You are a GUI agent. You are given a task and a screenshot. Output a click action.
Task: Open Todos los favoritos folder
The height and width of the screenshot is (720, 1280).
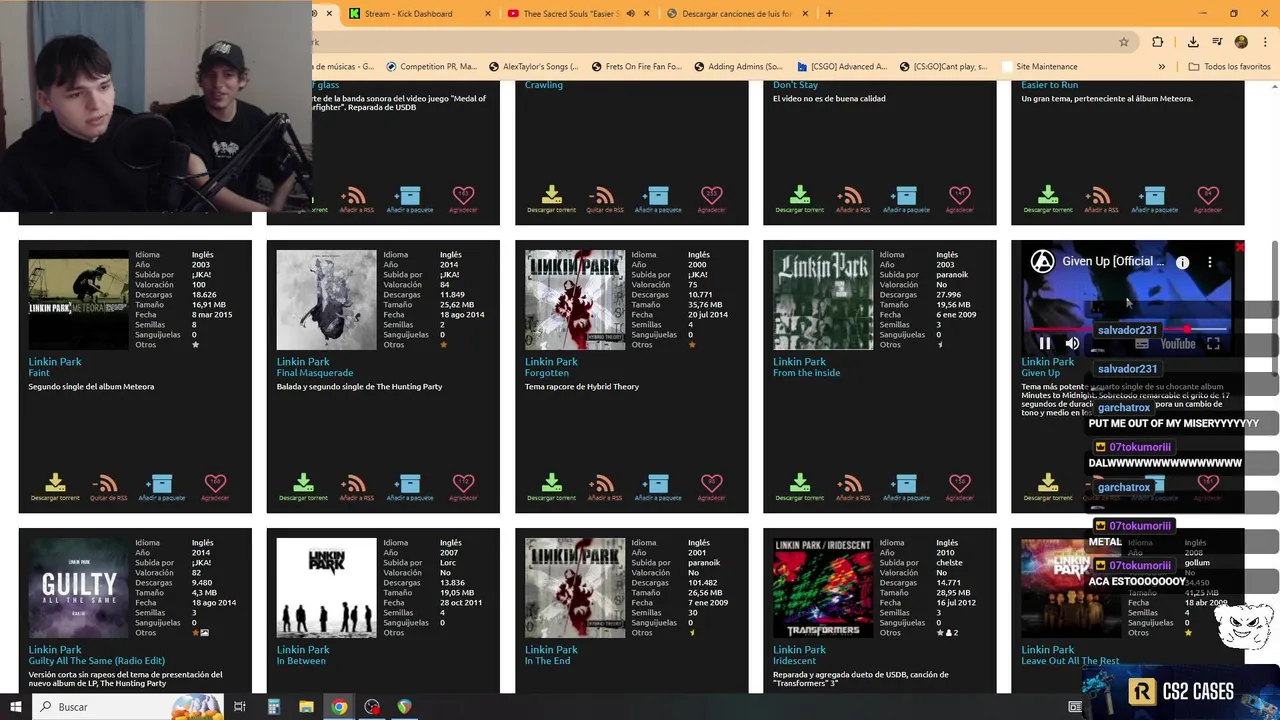point(1229,67)
